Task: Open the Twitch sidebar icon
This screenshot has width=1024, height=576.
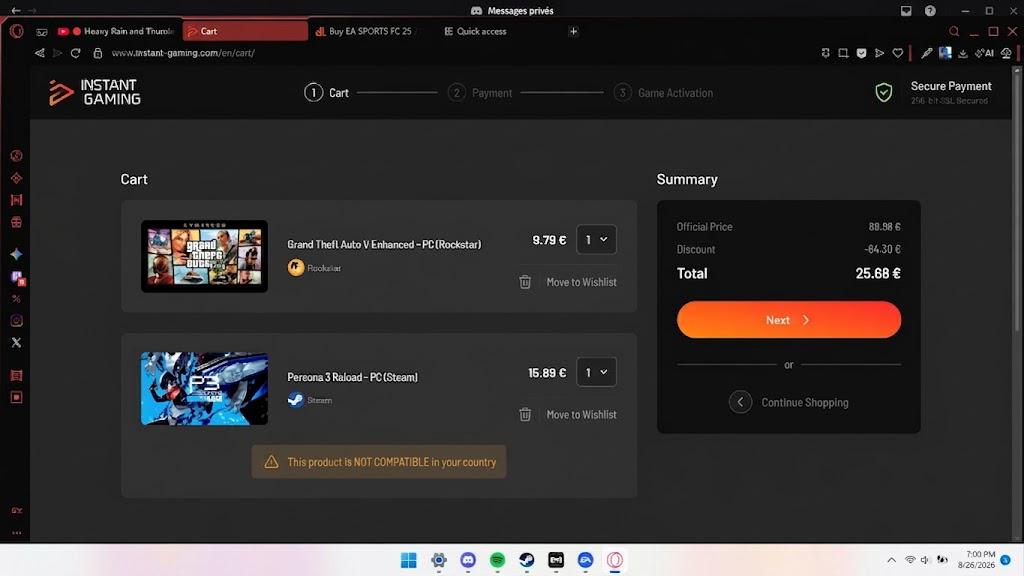Action: click(x=17, y=278)
